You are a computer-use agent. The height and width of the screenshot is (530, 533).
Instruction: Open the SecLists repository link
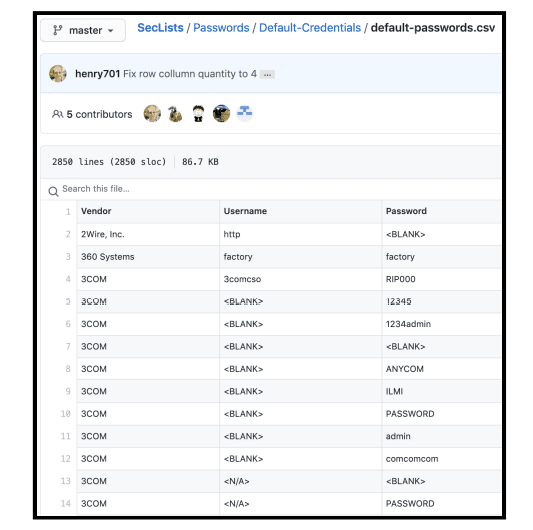click(x=160, y=28)
